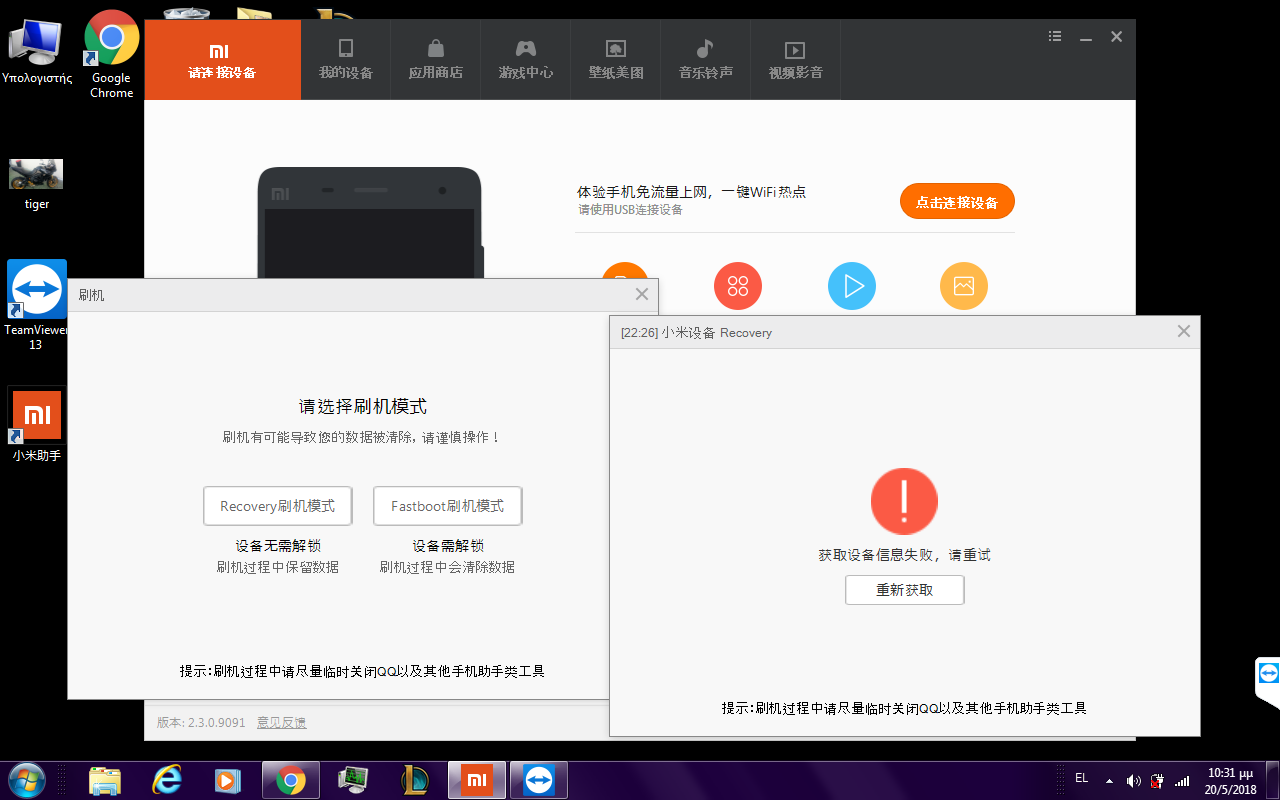Click the orange 点击连接设备 connect button
This screenshot has height=800, width=1280.
click(957, 202)
